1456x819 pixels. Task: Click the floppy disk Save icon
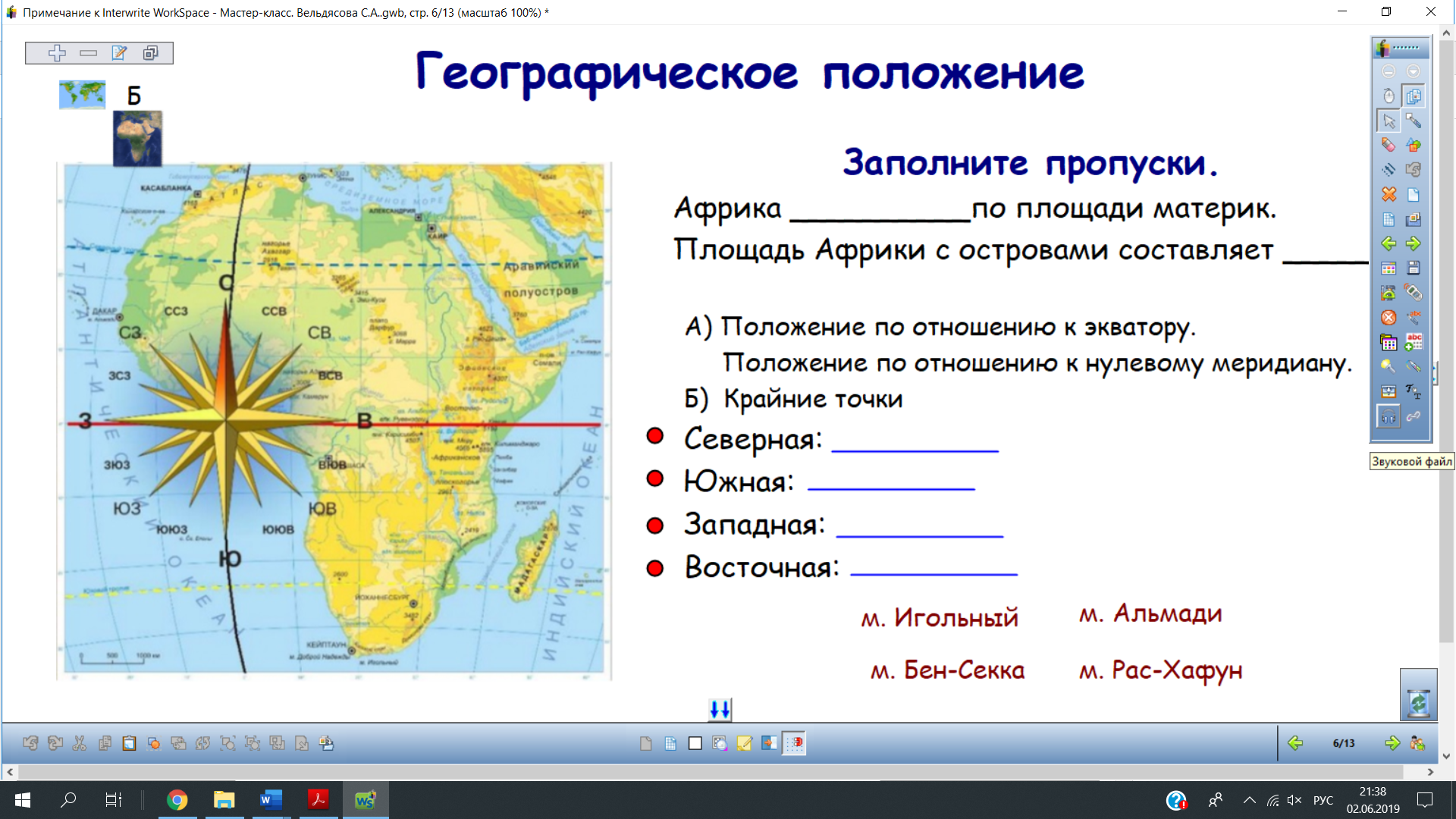(x=1413, y=268)
